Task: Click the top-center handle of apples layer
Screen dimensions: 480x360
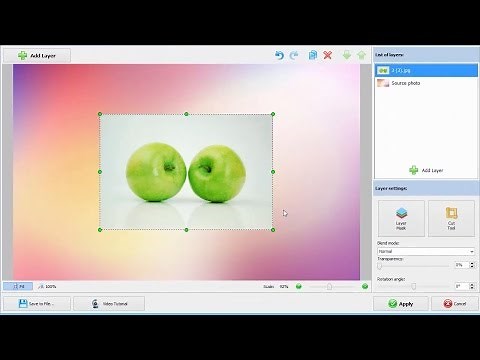Action: 186,114
